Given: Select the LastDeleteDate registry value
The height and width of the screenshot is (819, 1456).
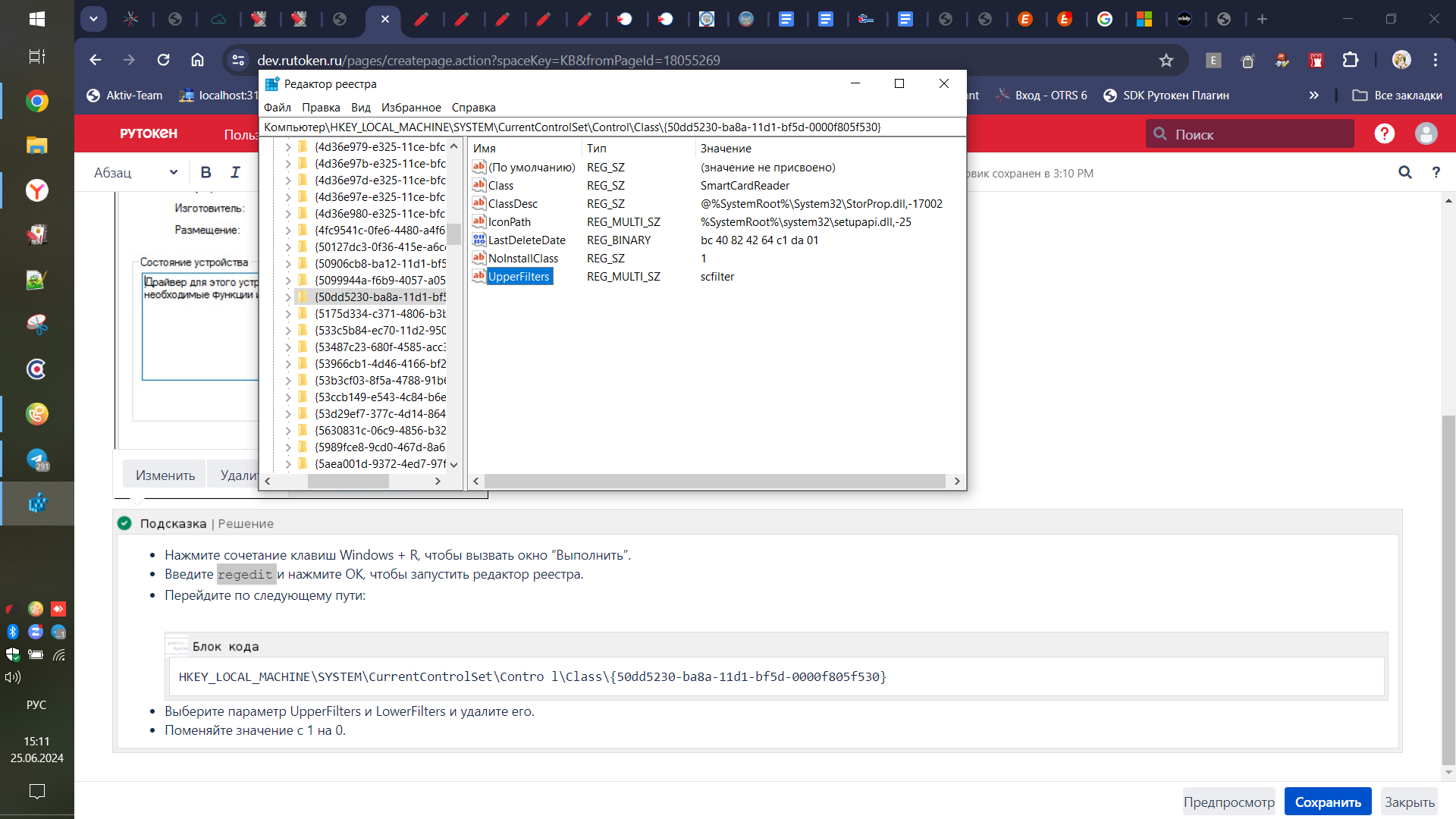Looking at the screenshot, I should point(527,240).
